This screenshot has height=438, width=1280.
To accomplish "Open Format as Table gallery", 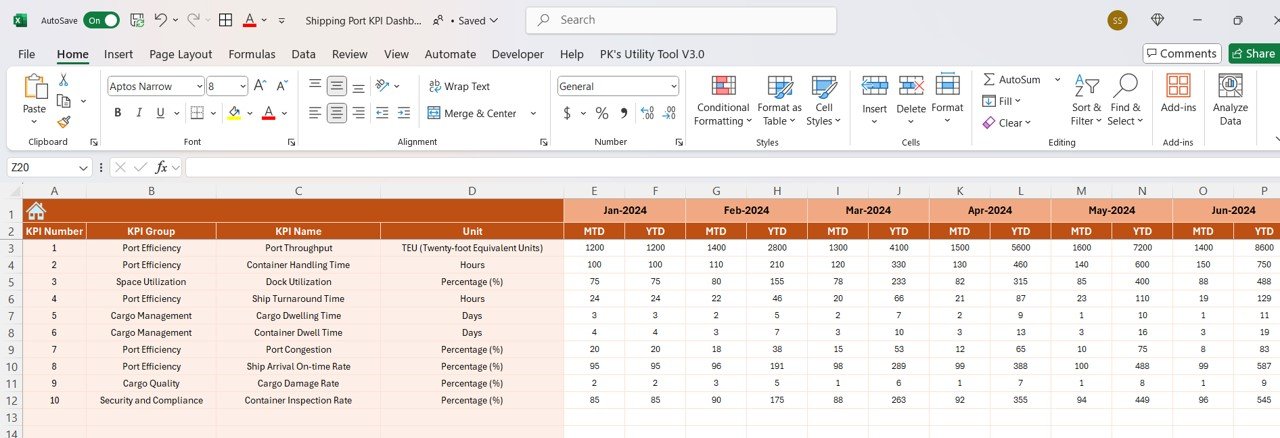I will [x=779, y=100].
